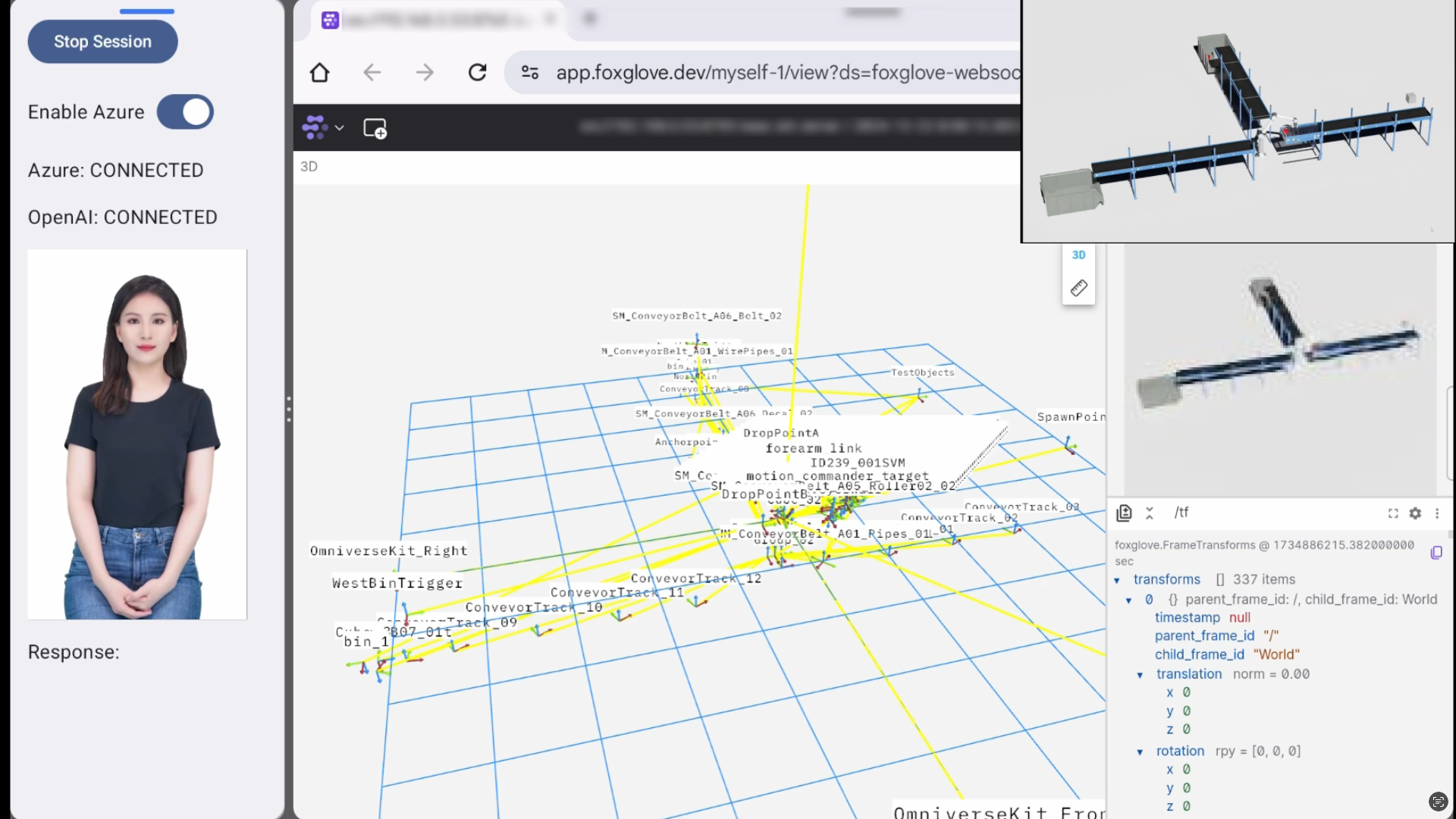The height and width of the screenshot is (819, 1456).
Task: Toggle fullscreen on the /tf panel
Action: (1393, 513)
